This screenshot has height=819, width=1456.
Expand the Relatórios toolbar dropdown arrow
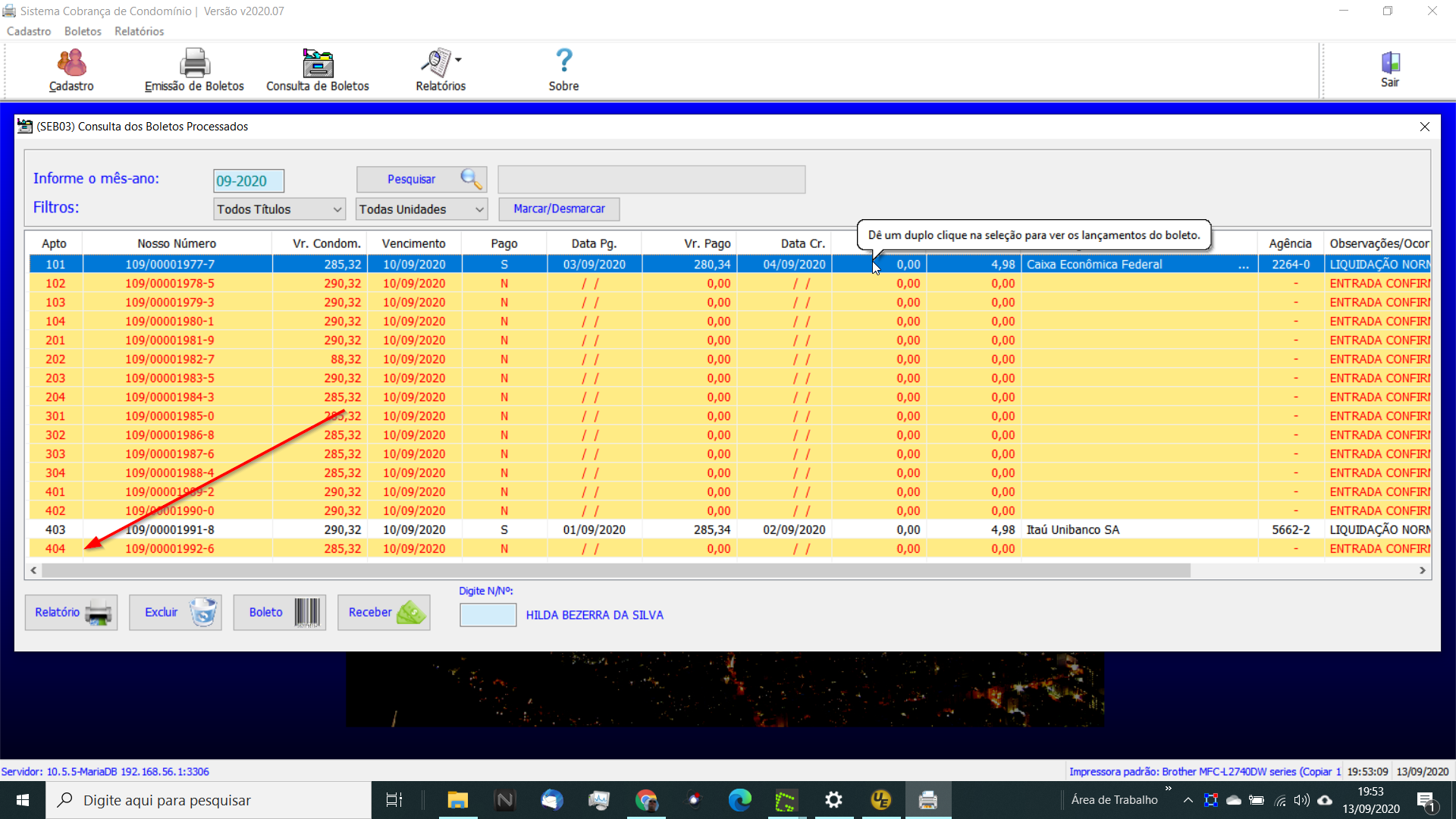point(458,59)
